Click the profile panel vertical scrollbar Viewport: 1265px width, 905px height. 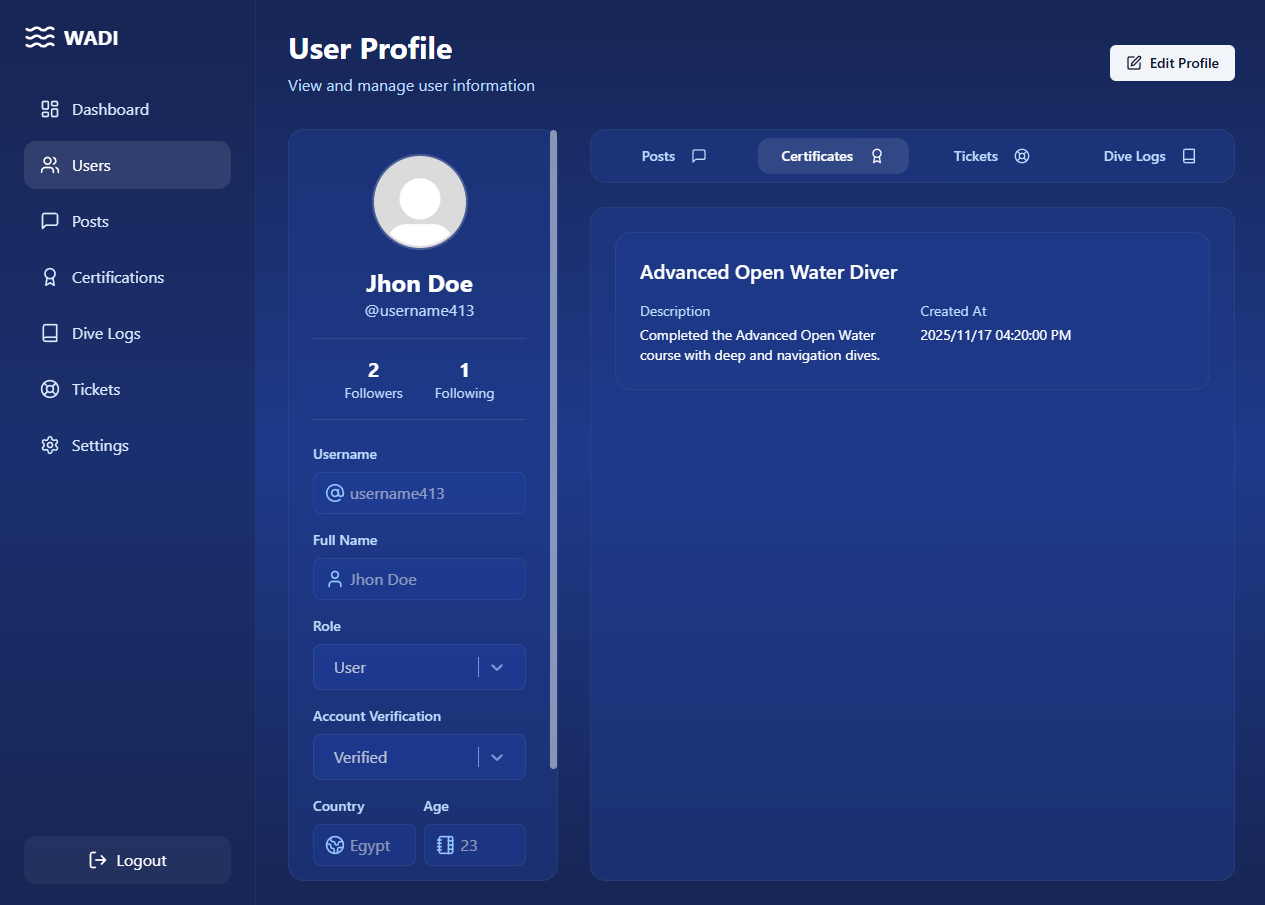[554, 450]
